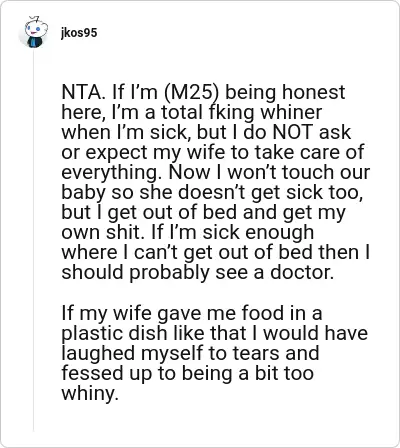Click the line "where I can't get out of bed then I"
Viewport: 400px width, 448px height.
(x=216, y=252)
